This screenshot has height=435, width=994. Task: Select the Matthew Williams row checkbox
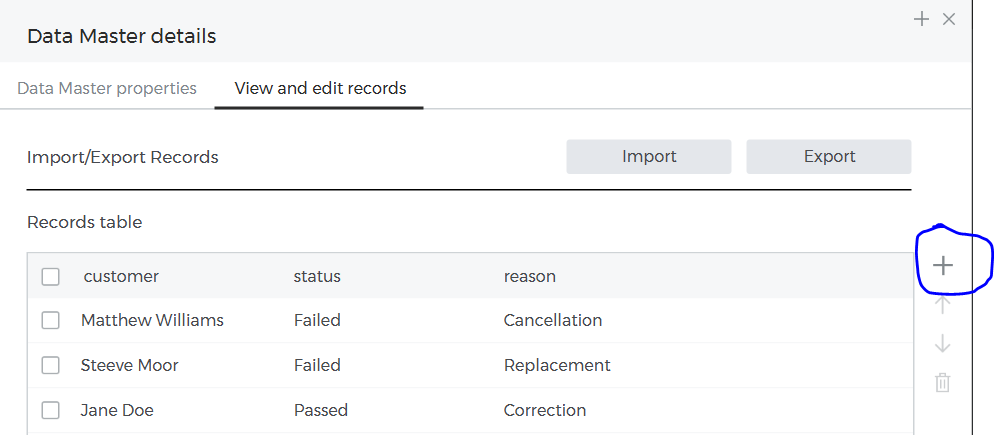click(51, 321)
